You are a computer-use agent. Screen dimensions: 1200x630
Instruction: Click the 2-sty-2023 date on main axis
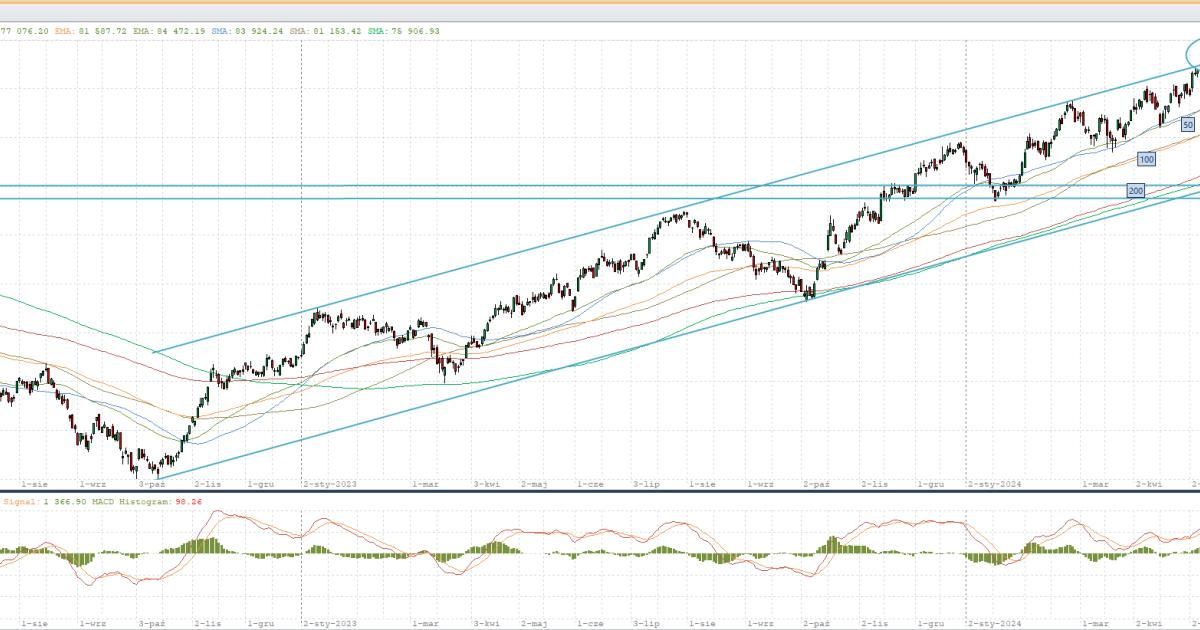pos(329,483)
